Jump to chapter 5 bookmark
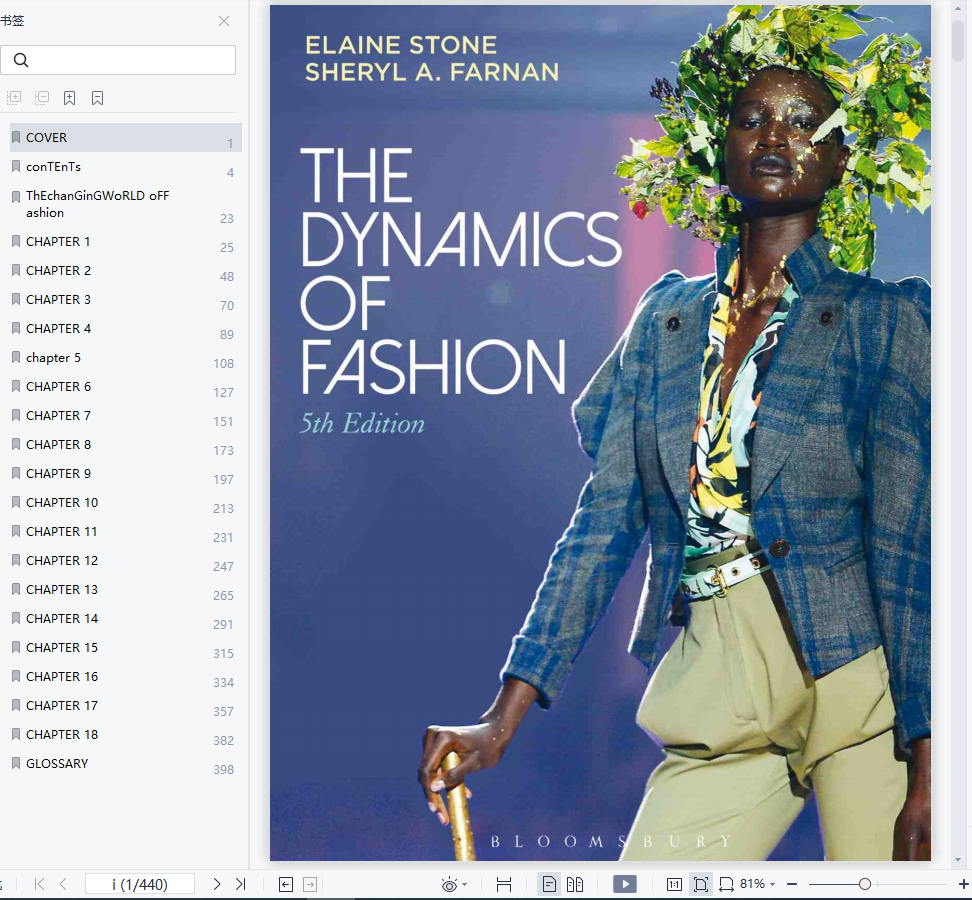This screenshot has height=900, width=972. 126,358
